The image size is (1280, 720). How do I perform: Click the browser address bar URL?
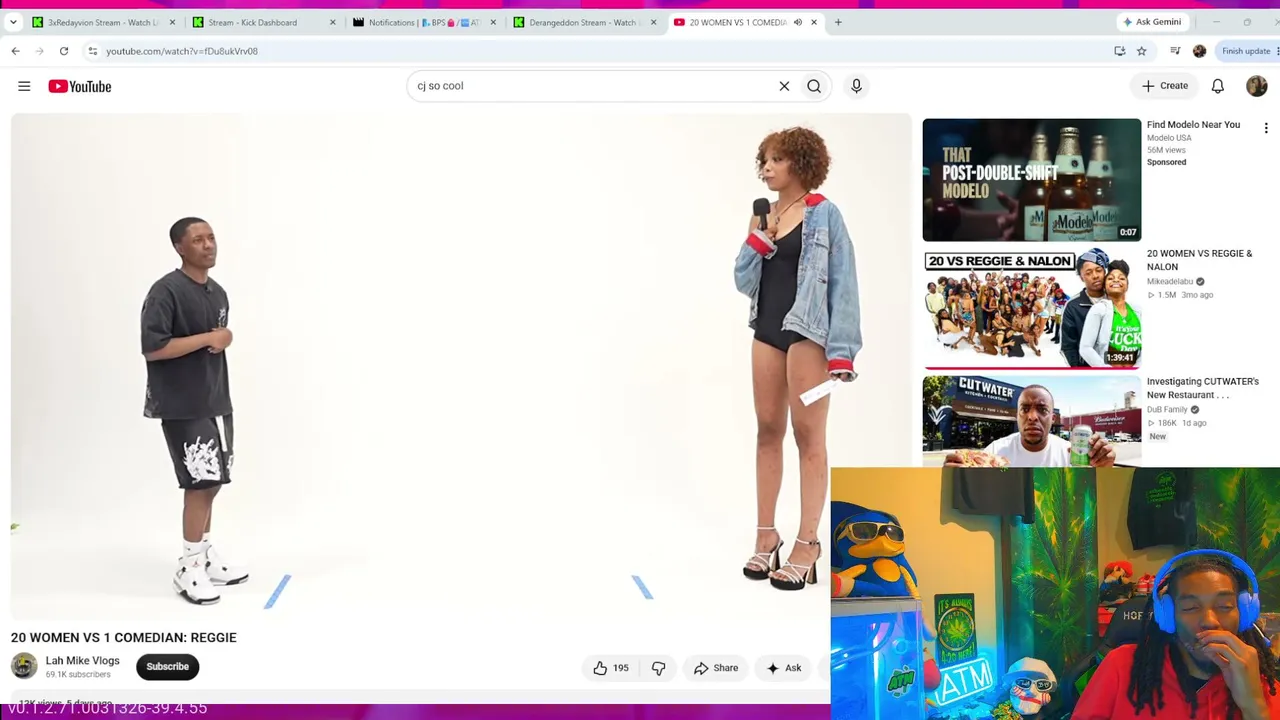[182, 51]
